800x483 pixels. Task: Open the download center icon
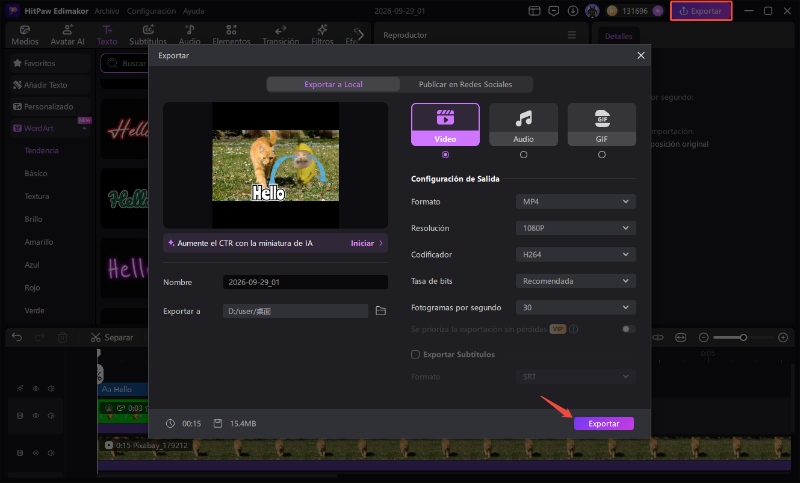point(573,11)
